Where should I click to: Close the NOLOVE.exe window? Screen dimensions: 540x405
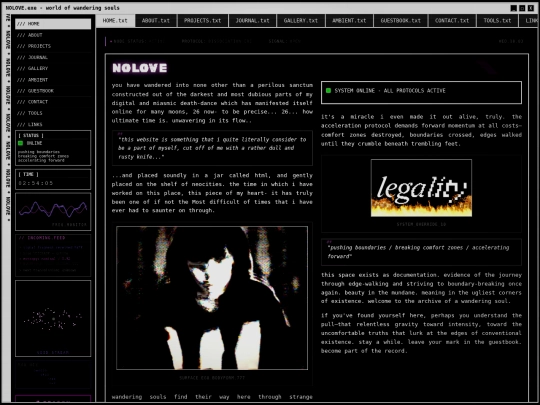click(531, 8)
